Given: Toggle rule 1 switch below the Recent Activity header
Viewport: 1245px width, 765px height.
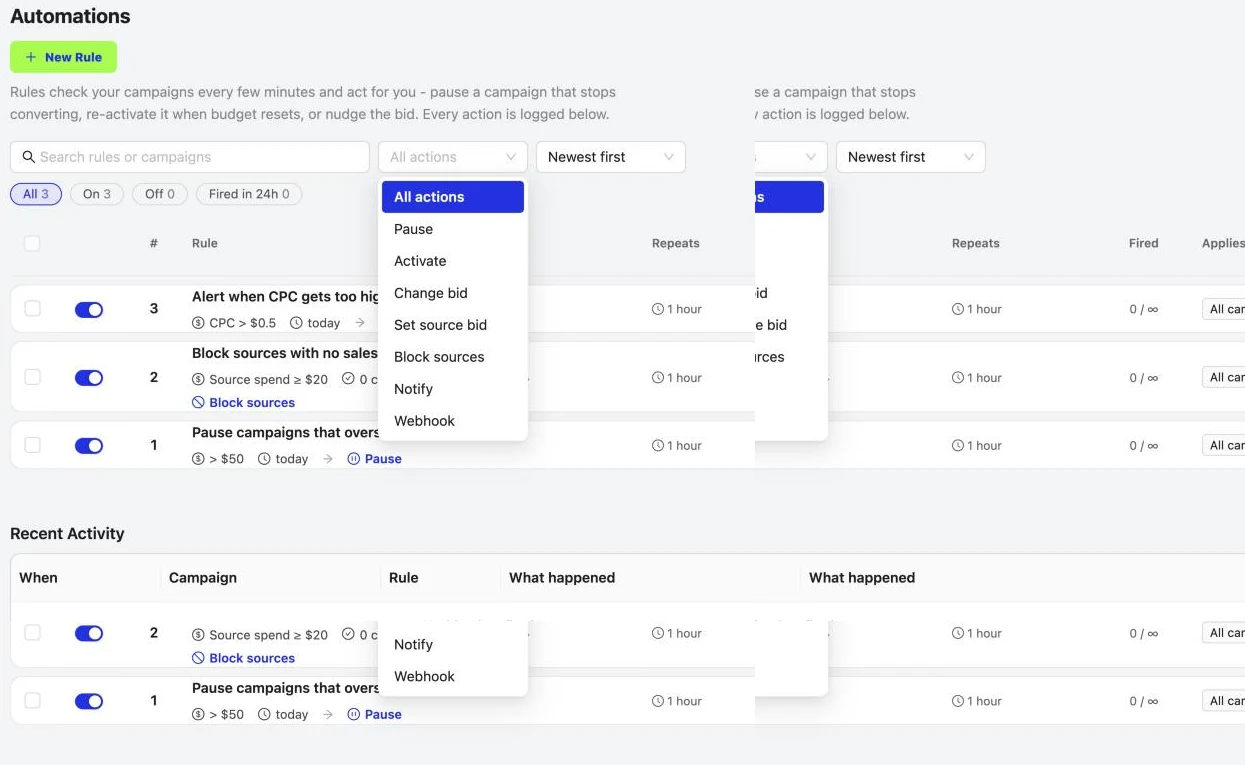Looking at the screenshot, I should point(89,701).
